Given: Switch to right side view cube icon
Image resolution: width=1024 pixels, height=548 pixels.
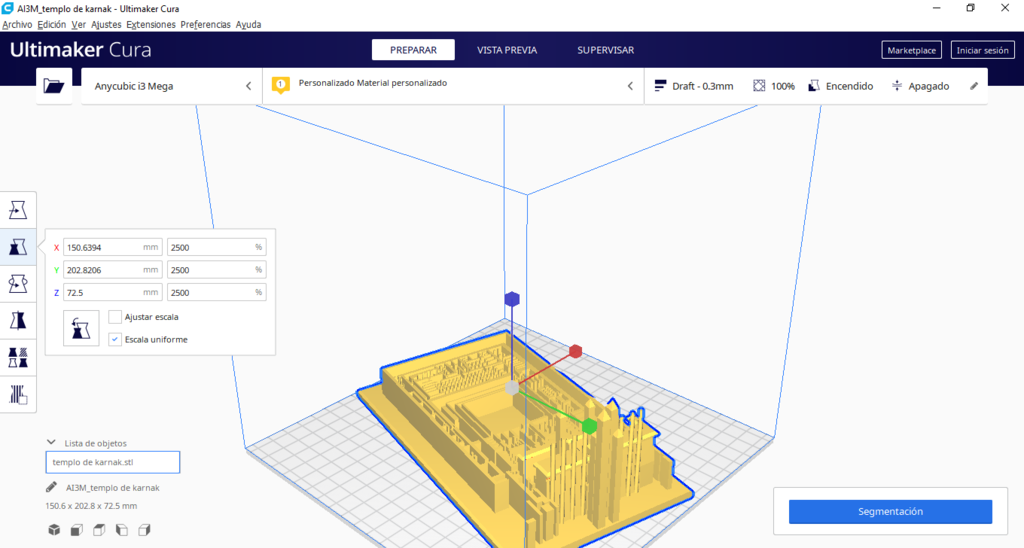Looking at the screenshot, I should [144, 530].
